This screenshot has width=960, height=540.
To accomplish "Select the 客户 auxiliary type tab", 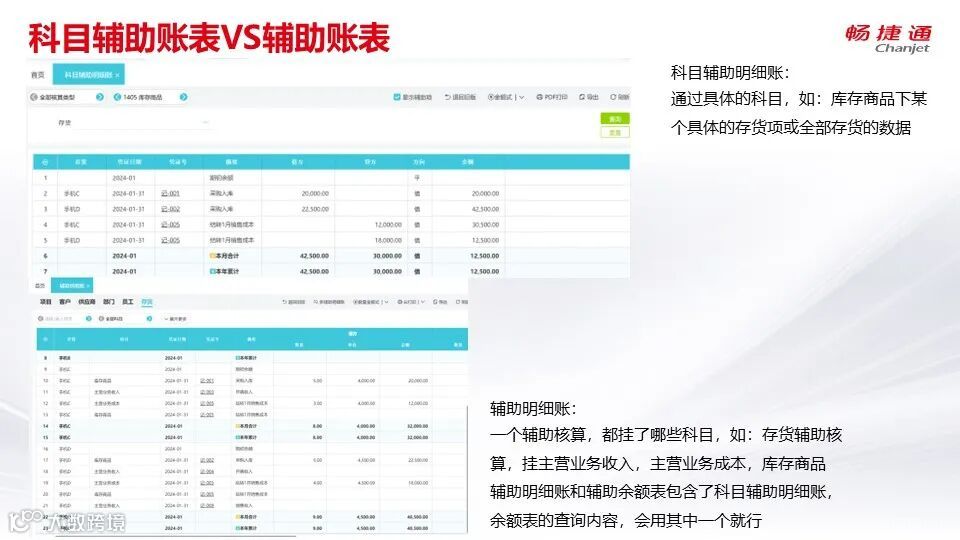I will coord(65,302).
